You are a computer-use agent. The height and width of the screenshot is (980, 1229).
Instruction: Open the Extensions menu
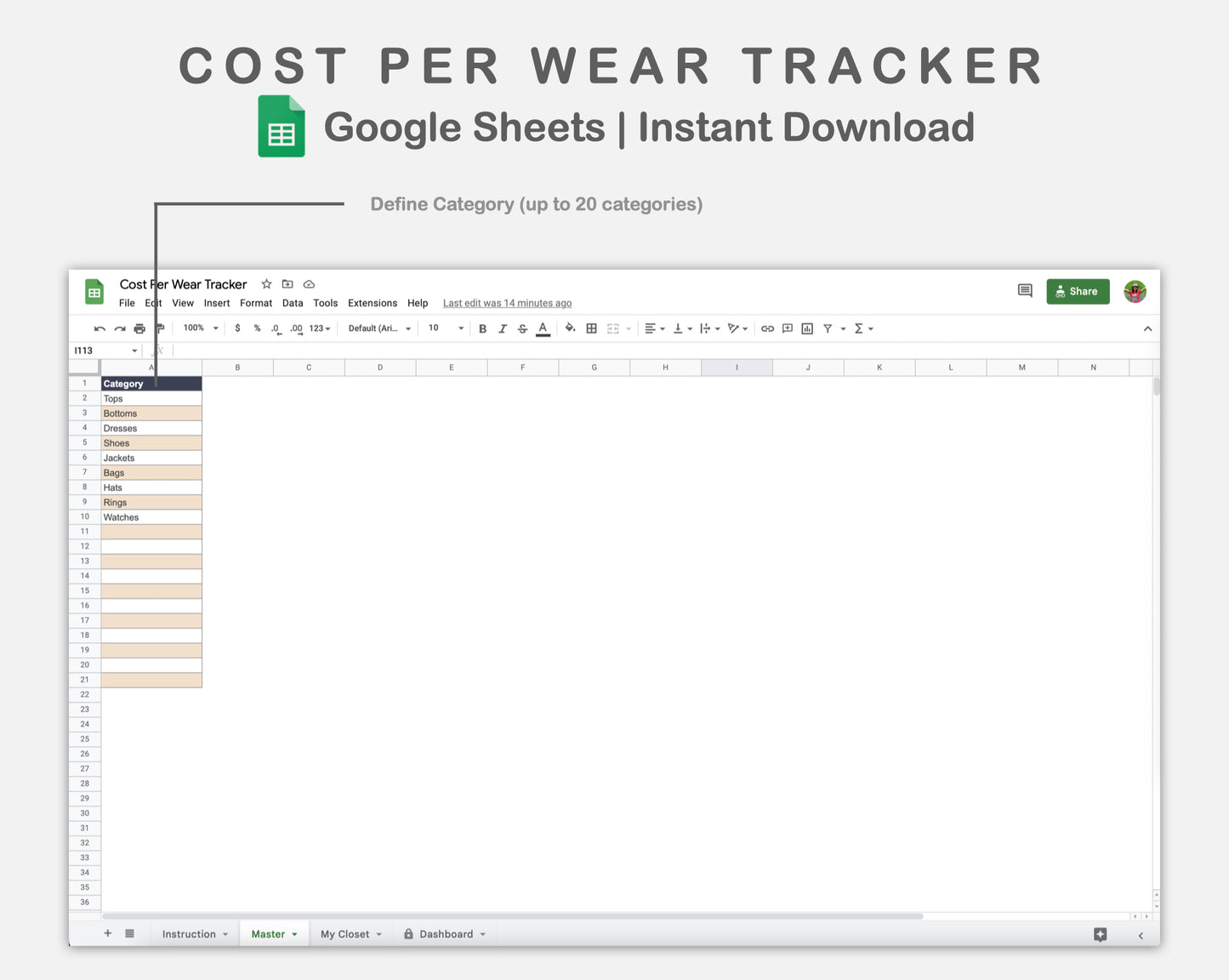tap(372, 303)
